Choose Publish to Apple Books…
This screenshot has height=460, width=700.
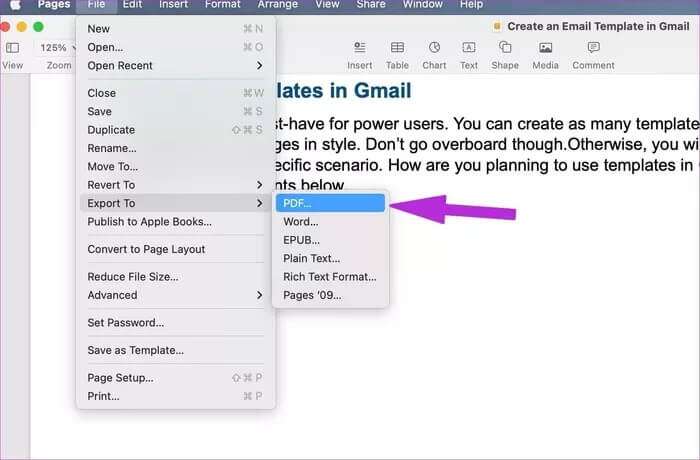[x=176, y=222]
